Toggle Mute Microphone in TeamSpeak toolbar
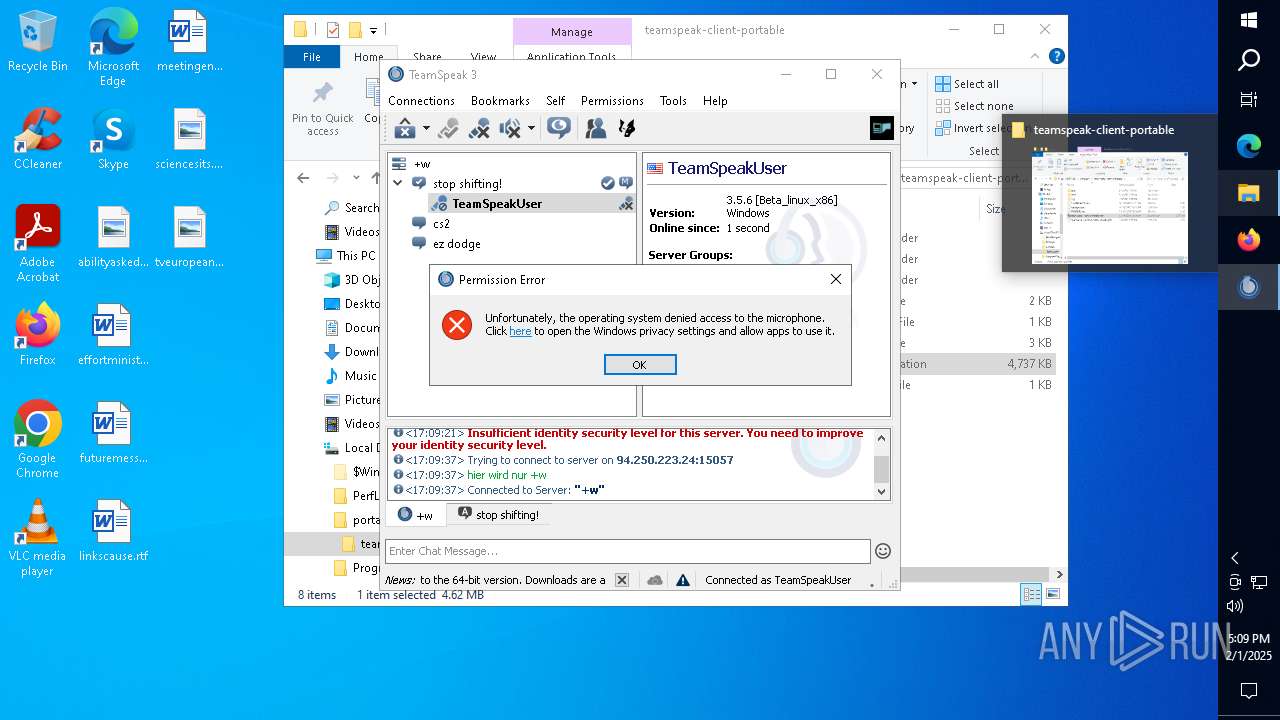This screenshot has width=1280, height=720. (x=479, y=128)
